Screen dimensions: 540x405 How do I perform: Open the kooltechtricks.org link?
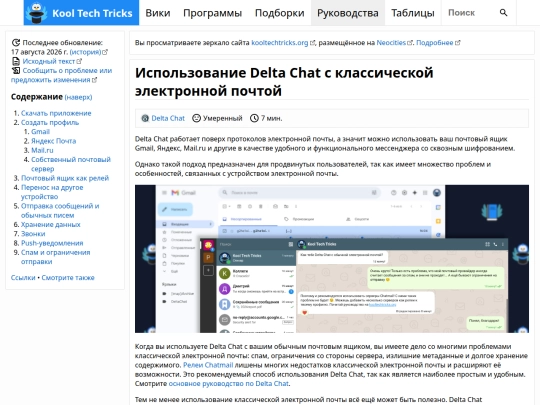coord(280,43)
